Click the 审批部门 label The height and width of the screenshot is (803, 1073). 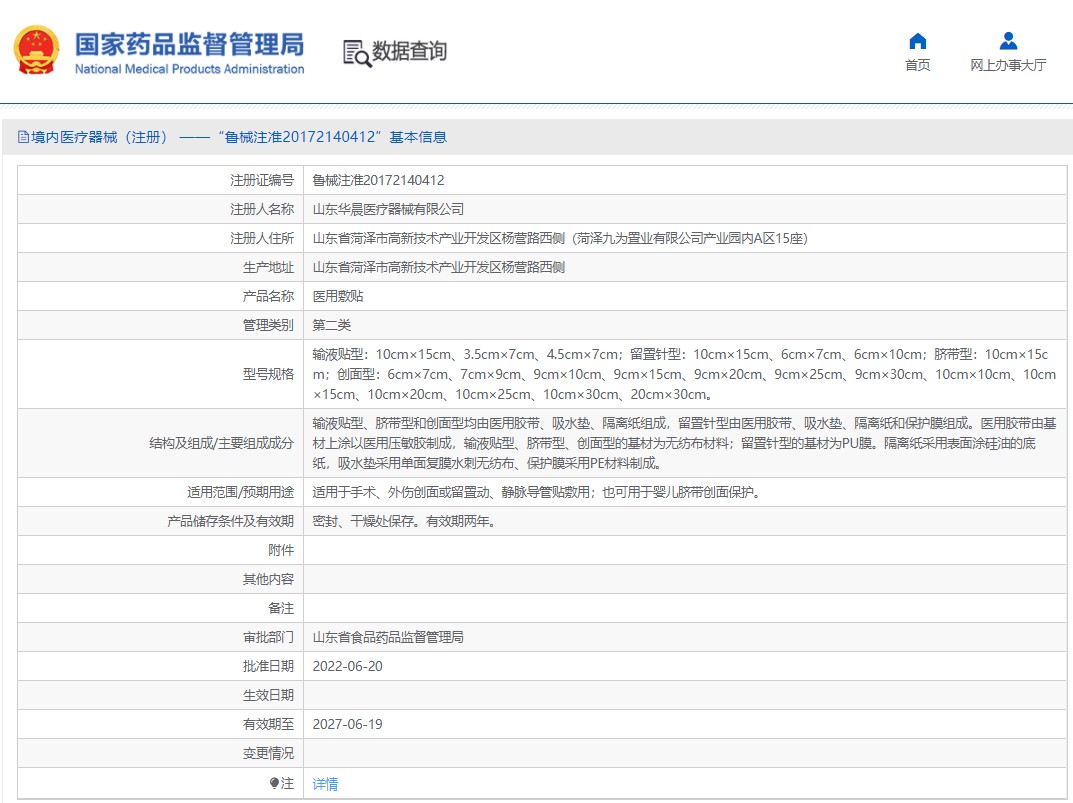[268, 637]
